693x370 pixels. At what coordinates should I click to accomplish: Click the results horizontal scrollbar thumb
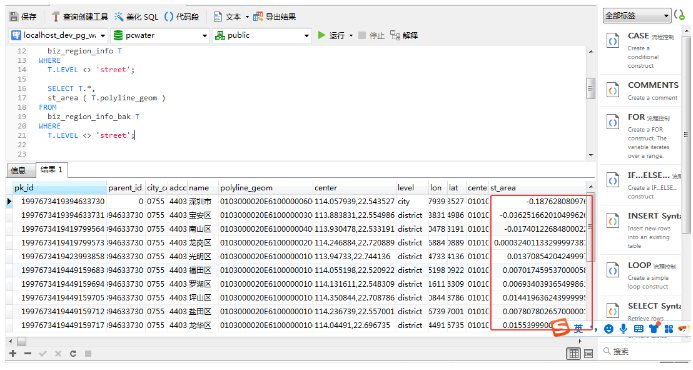[22, 341]
